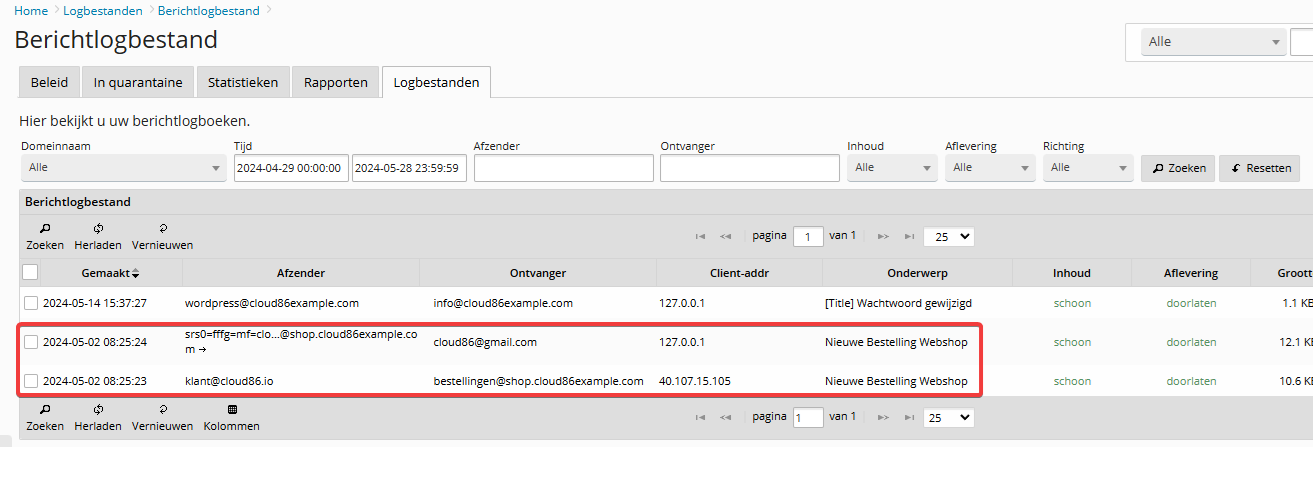Open the Richting filter dropdown
The width and height of the screenshot is (1313, 500).
click(x=1088, y=168)
